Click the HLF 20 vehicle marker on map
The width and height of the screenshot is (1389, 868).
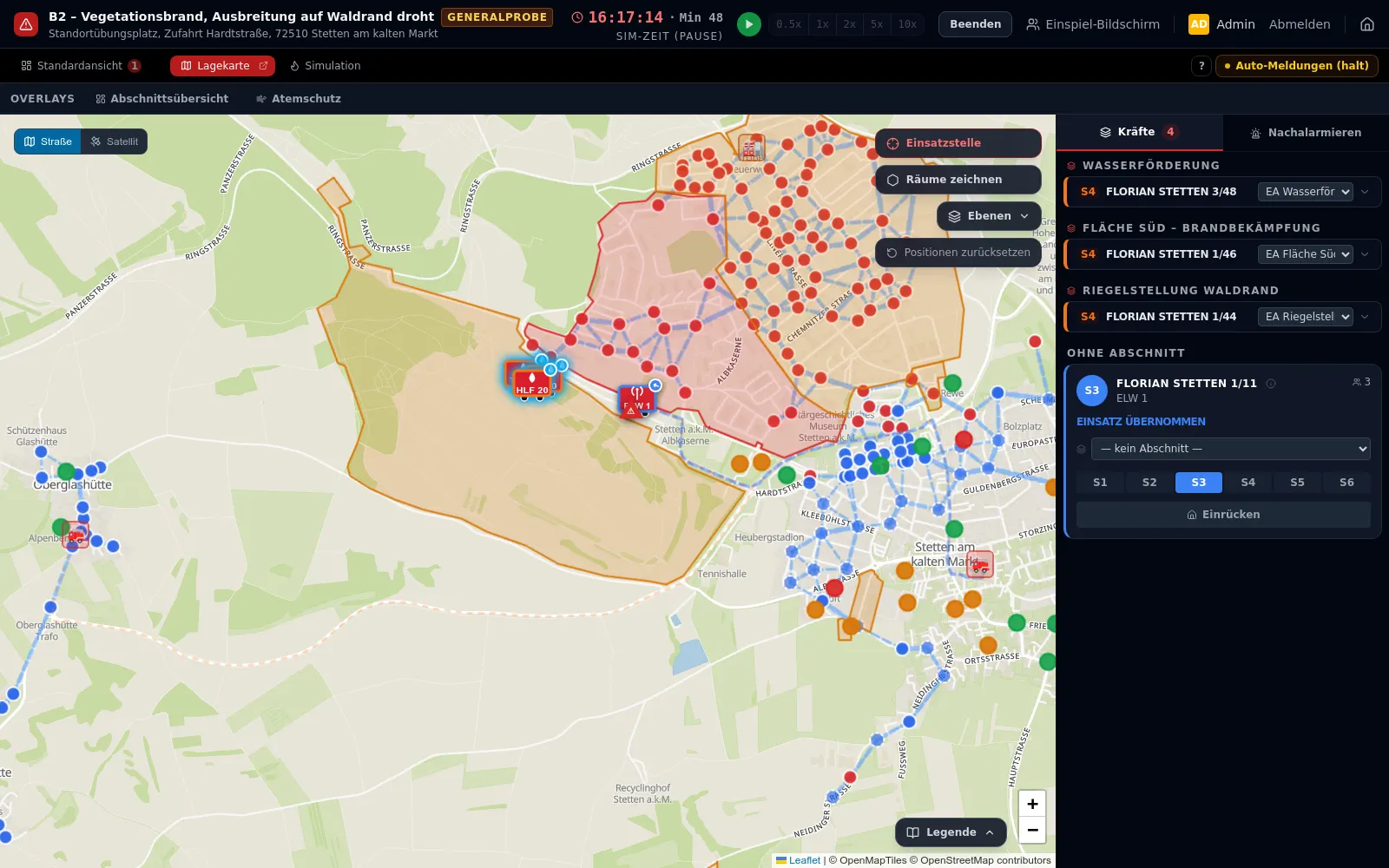[532, 383]
